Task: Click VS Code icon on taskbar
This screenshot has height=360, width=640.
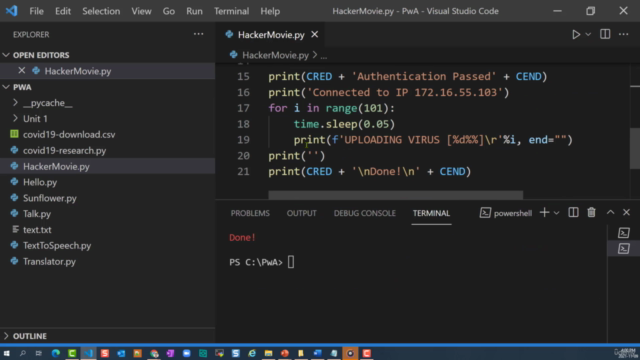Action: click(x=89, y=353)
